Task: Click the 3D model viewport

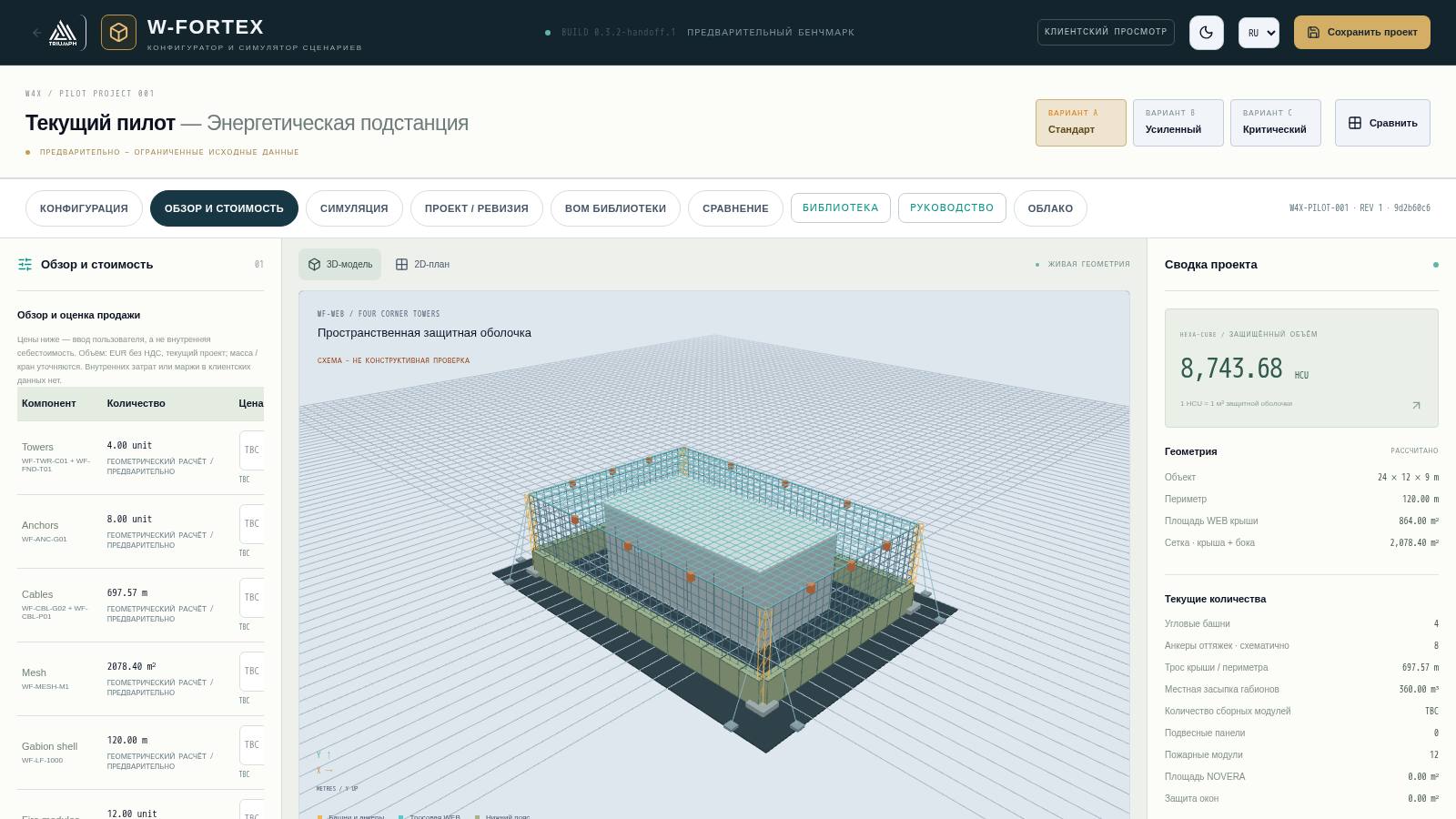Action: 714,555
